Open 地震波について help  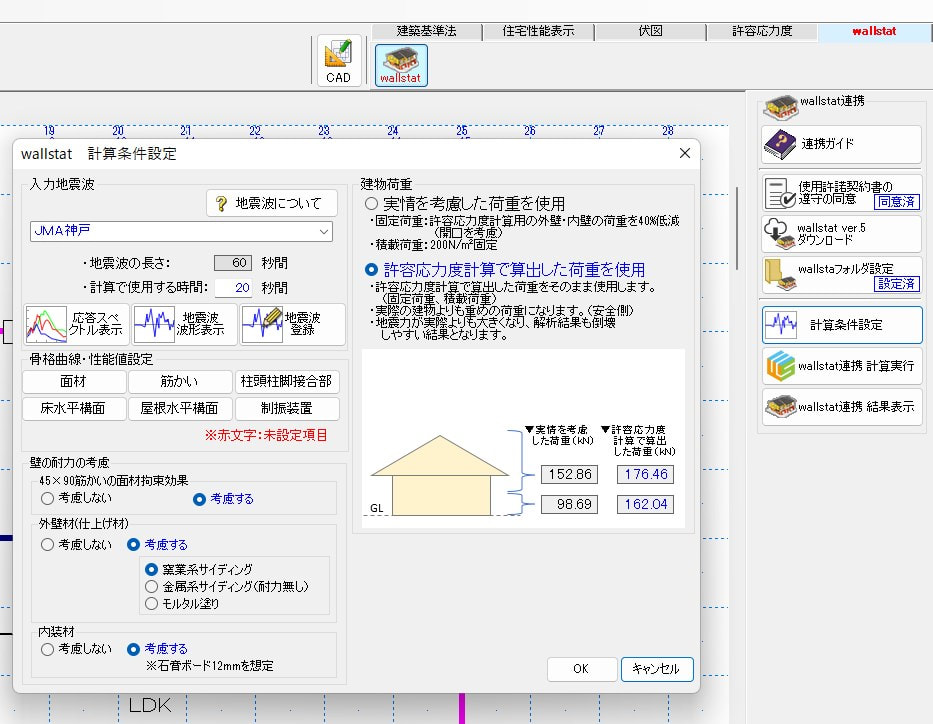[272, 203]
